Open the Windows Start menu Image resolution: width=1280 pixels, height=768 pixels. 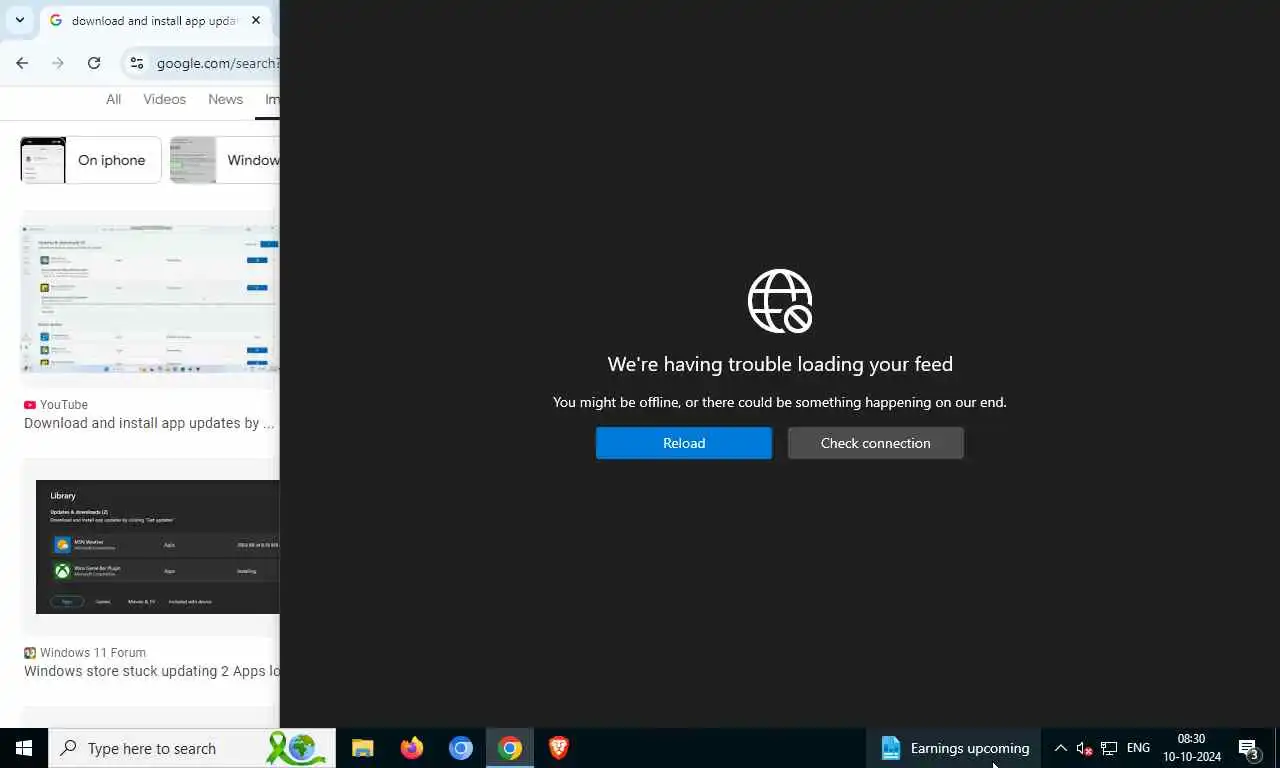point(24,748)
